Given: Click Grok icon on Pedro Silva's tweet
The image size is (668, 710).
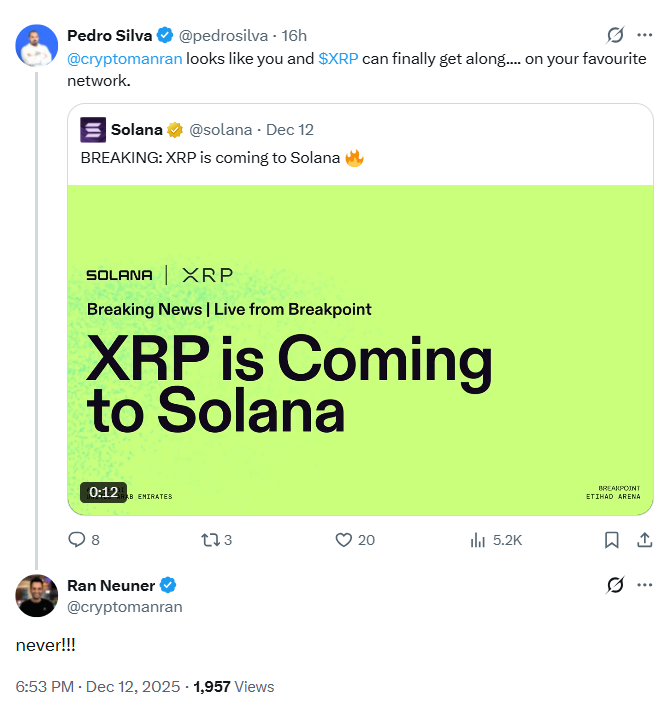Looking at the screenshot, I should pos(616,35).
